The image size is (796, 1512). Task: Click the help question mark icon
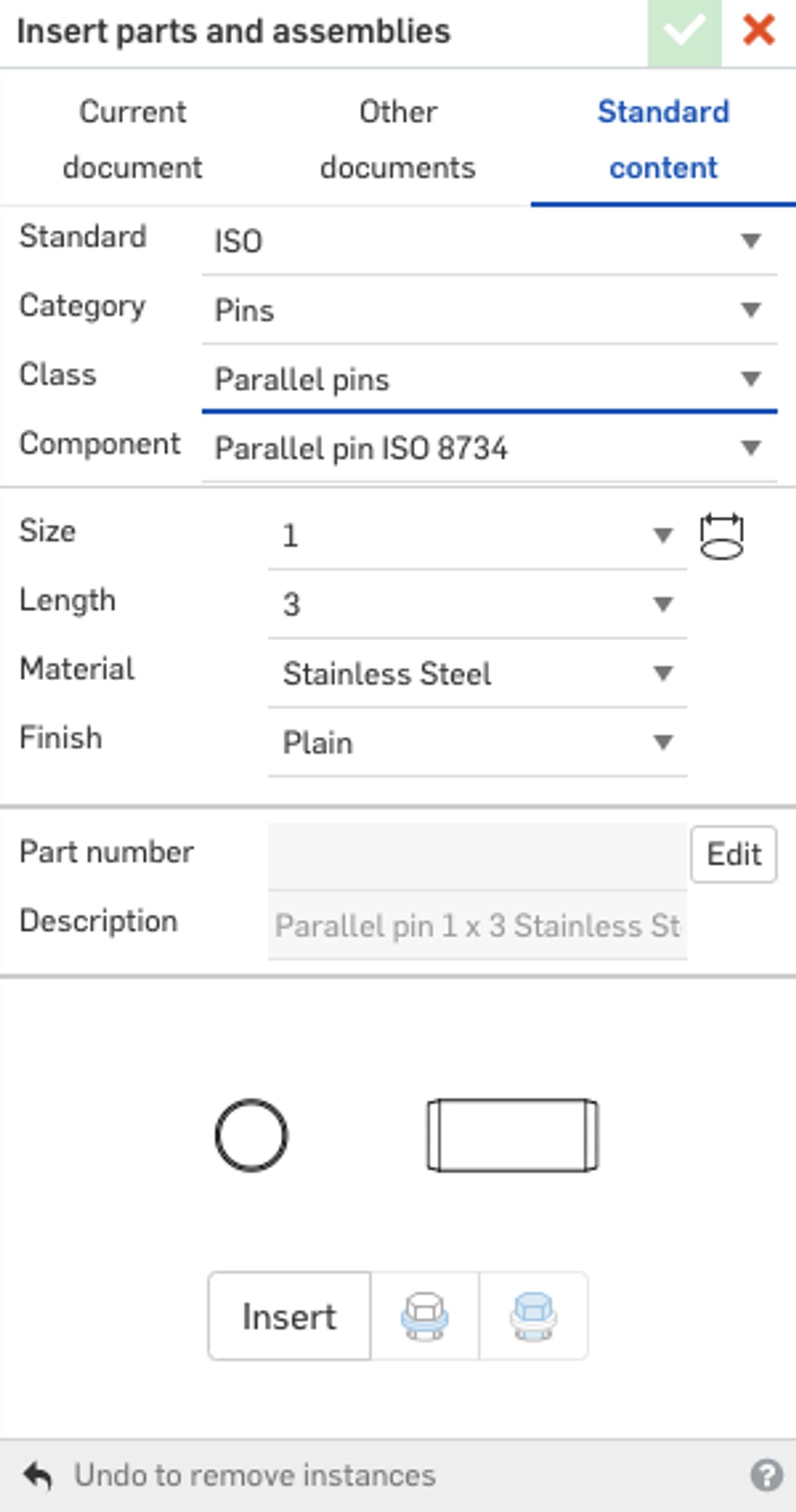(766, 1474)
